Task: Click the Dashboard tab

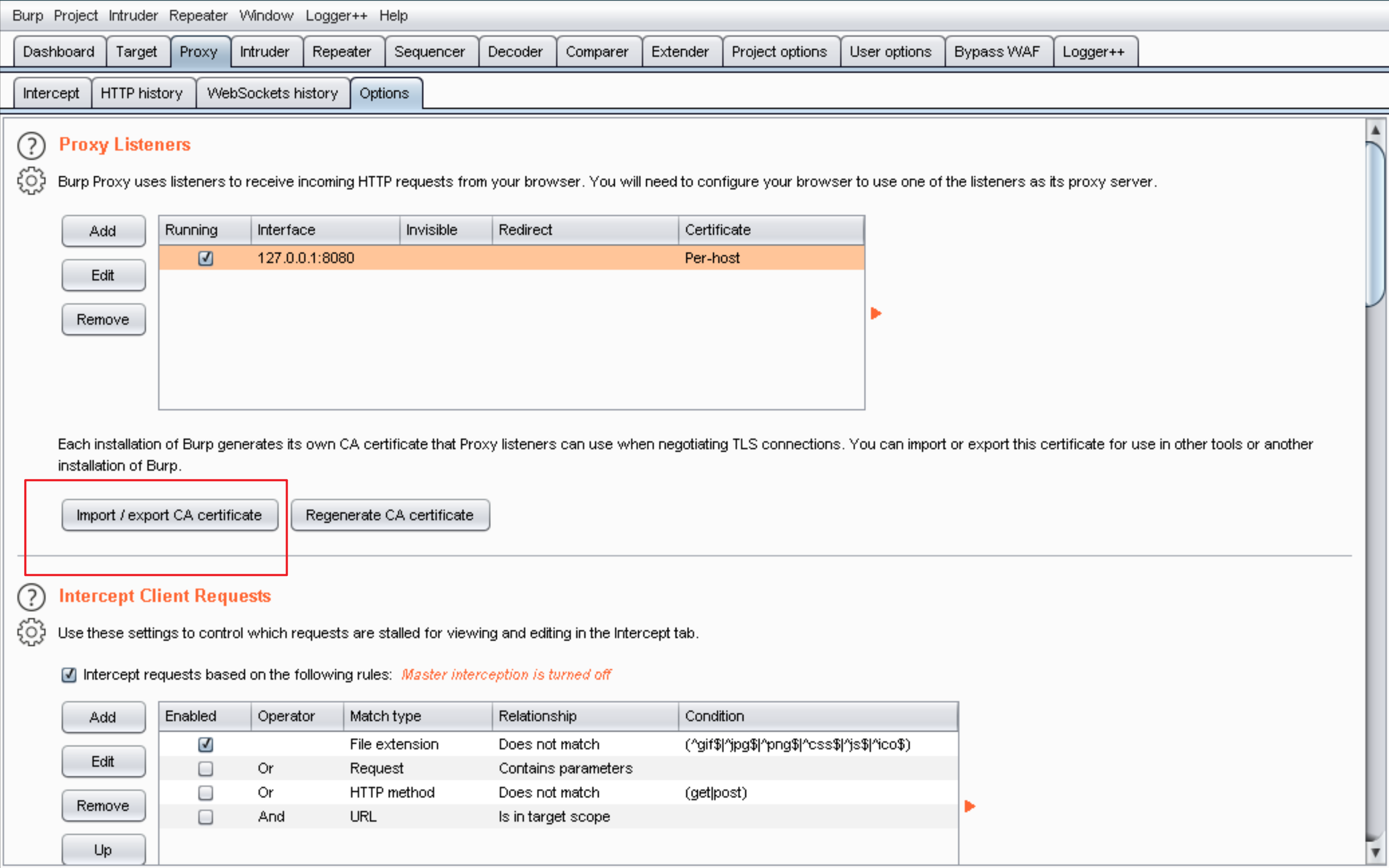Action: pos(57,51)
